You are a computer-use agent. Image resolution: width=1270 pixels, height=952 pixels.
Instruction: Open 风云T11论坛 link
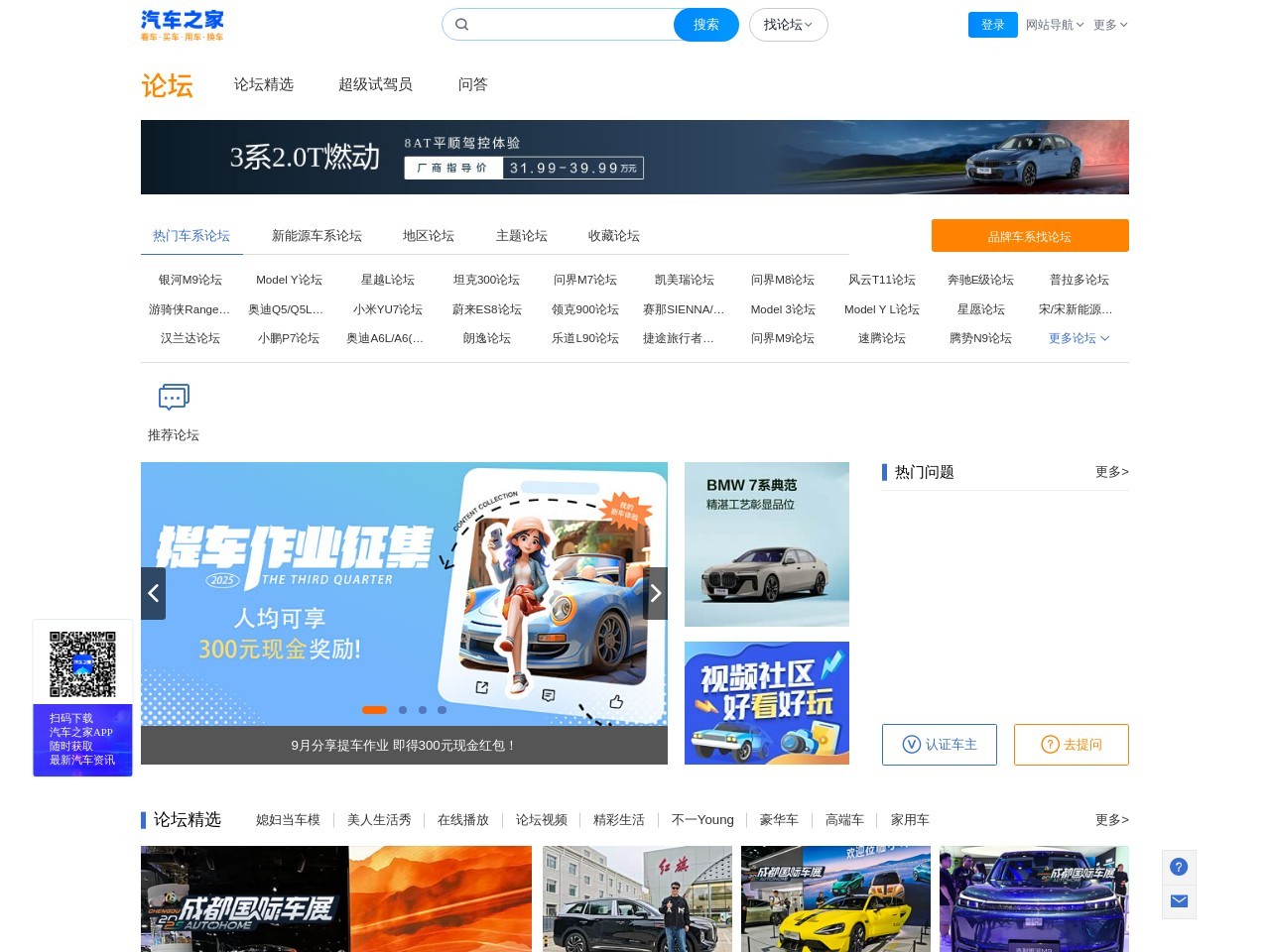tap(882, 280)
